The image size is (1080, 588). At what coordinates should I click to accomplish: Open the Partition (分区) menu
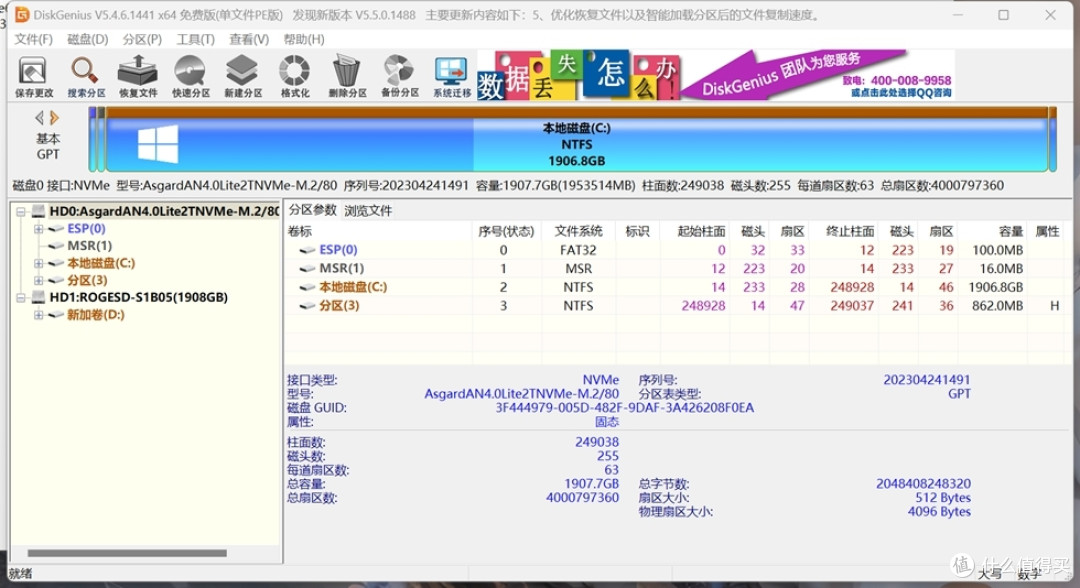pos(142,39)
